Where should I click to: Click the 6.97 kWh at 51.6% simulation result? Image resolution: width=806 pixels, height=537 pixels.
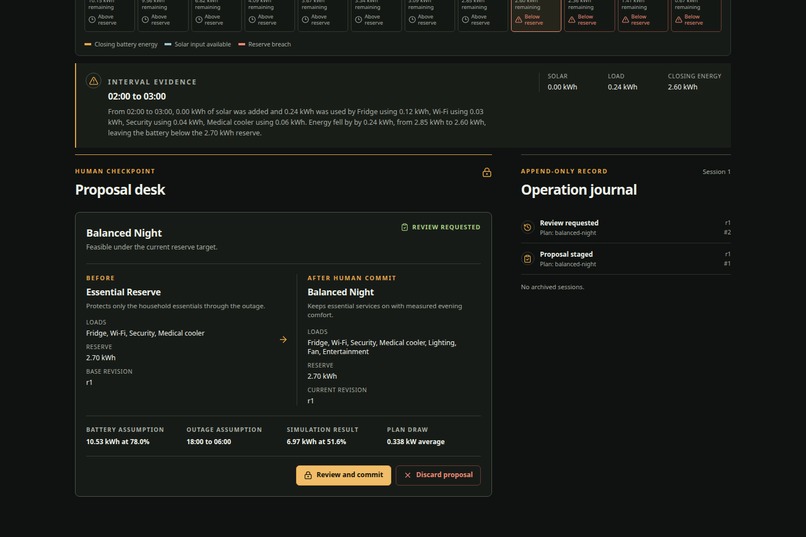coord(316,442)
